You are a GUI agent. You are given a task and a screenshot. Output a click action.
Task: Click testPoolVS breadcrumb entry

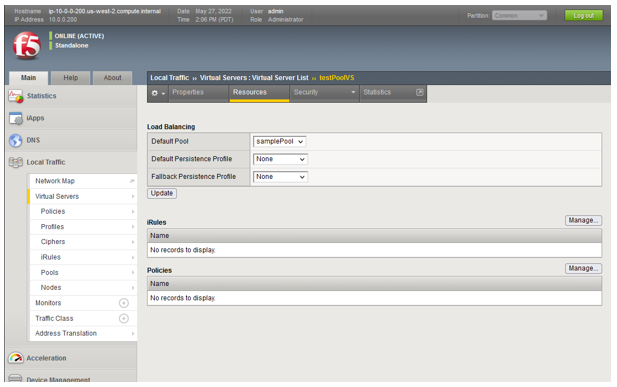(x=336, y=78)
